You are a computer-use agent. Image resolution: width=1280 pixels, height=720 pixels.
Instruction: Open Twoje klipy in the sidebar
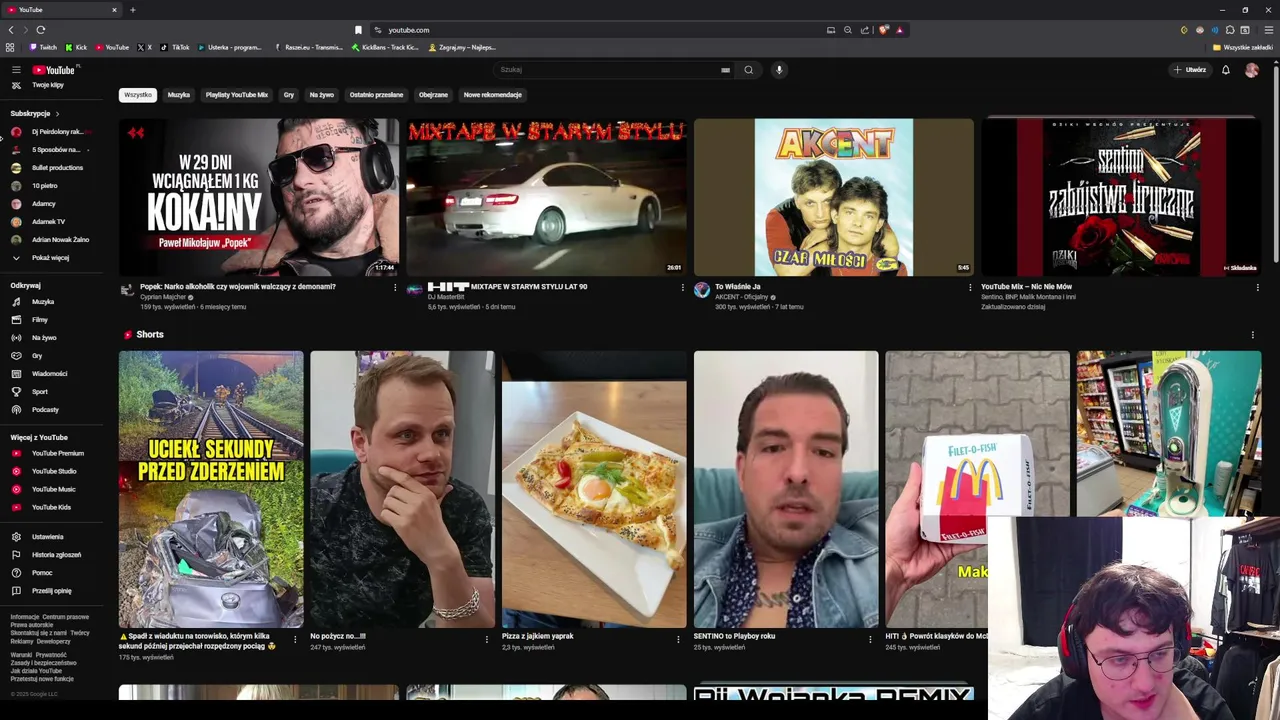[x=50, y=85]
